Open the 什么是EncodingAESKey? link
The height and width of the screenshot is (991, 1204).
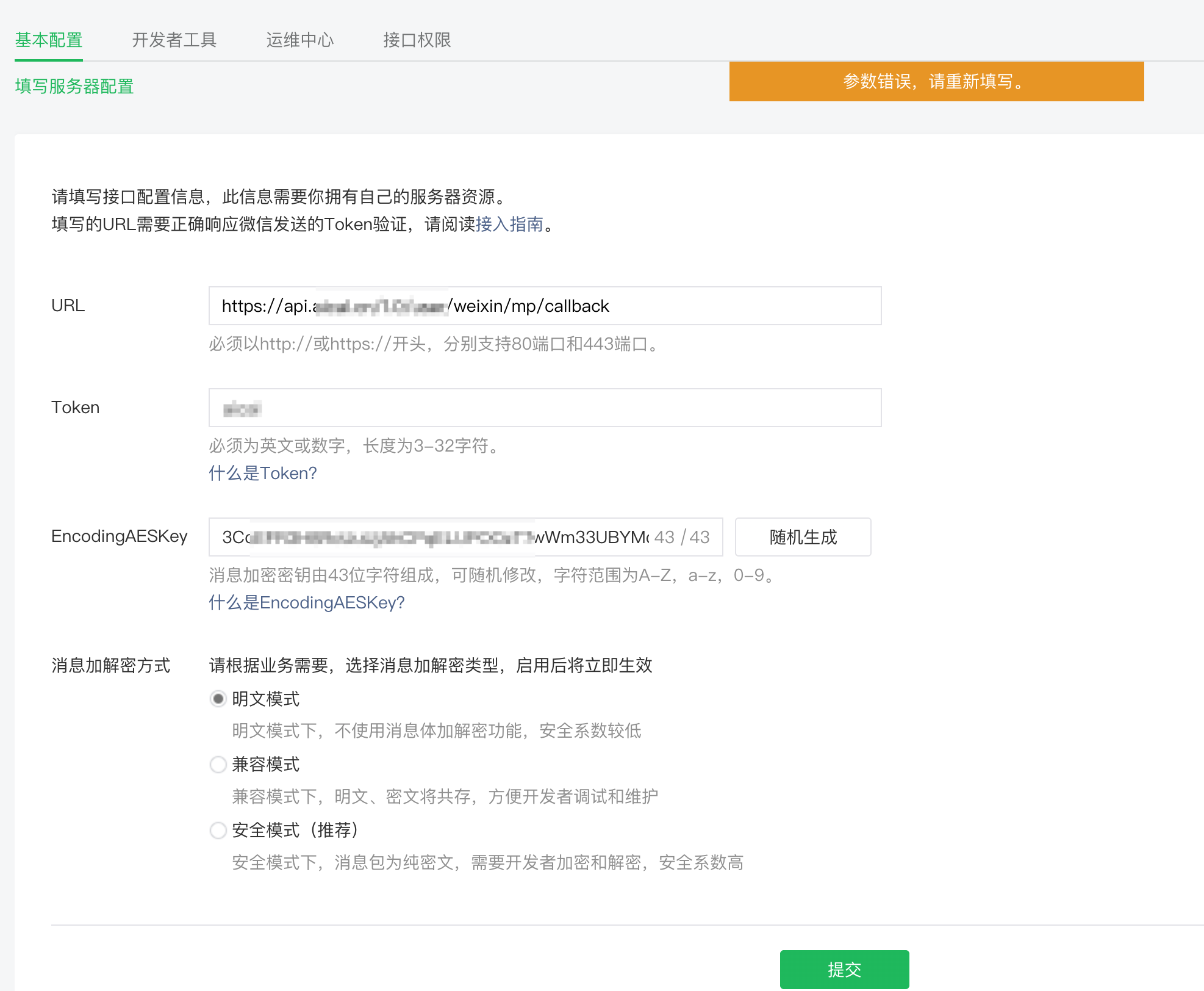point(306,603)
